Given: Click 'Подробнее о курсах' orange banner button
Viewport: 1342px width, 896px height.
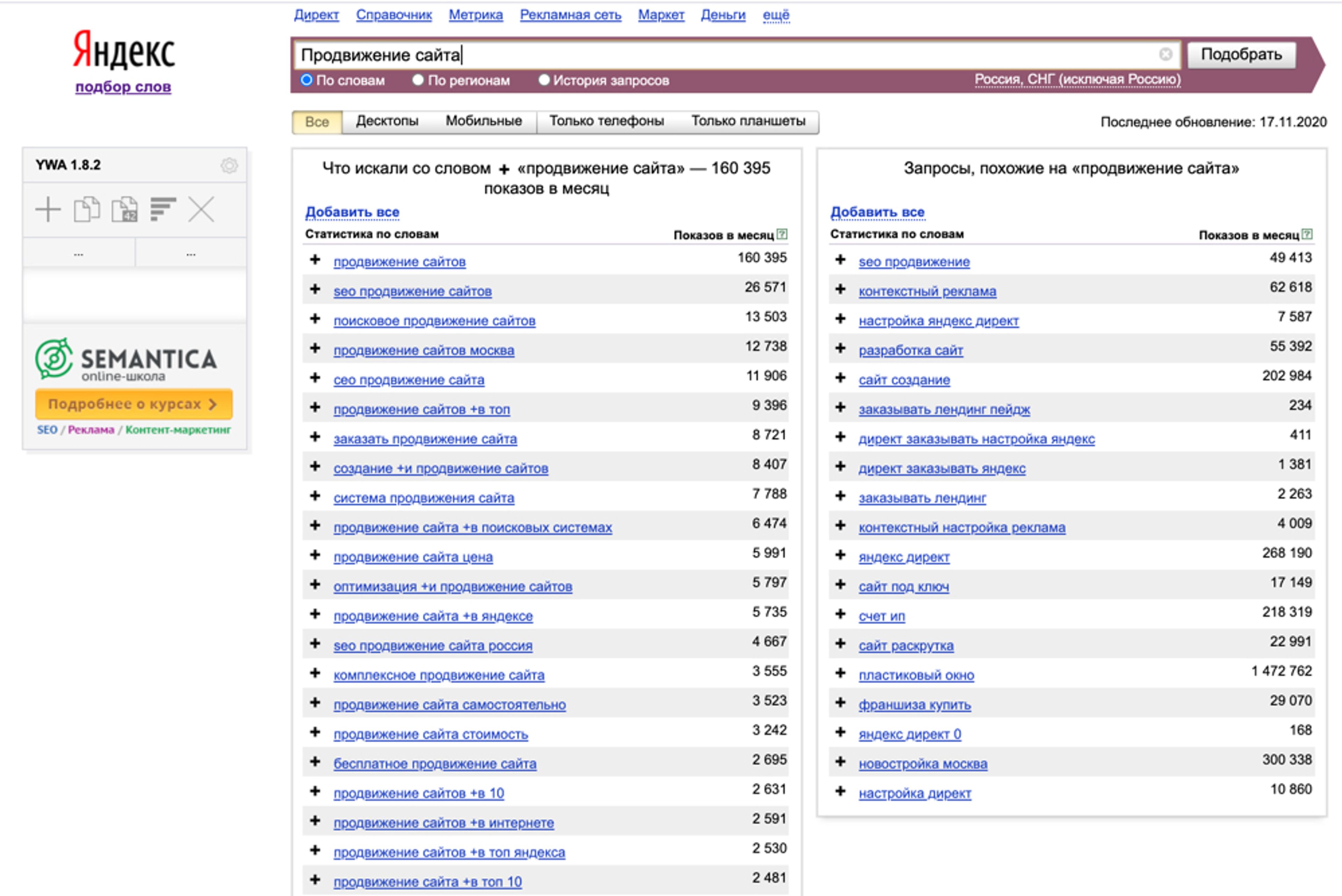Looking at the screenshot, I should point(134,404).
